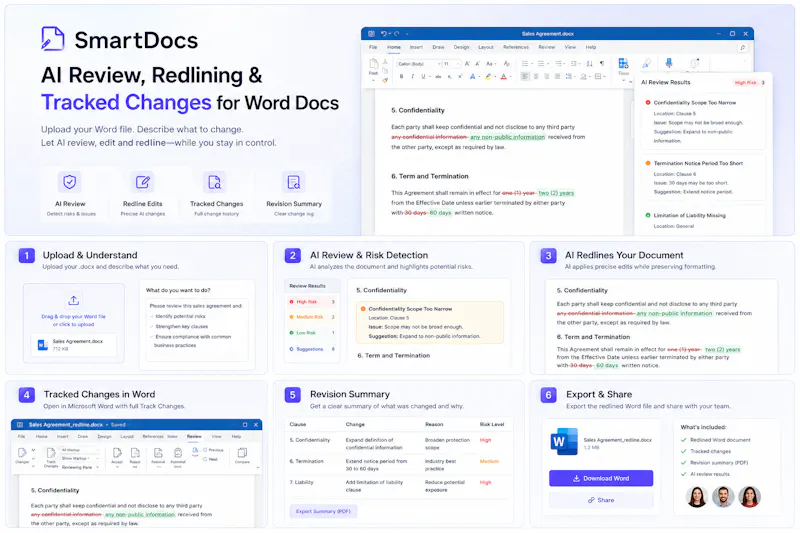
Task: Click '7. Liability' row in summary table
Action: click(x=398, y=486)
